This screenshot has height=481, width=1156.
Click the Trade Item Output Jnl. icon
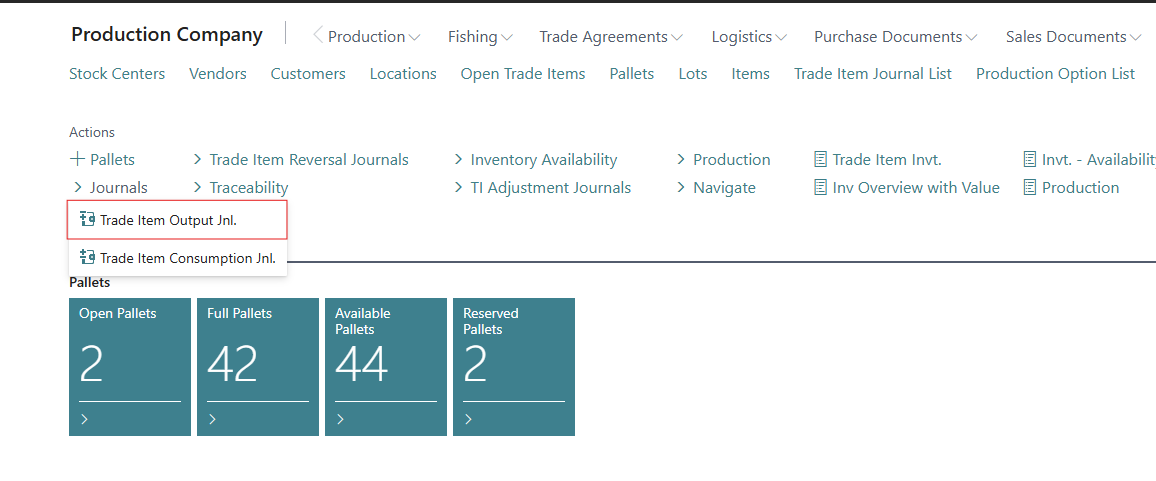(x=87, y=220)
